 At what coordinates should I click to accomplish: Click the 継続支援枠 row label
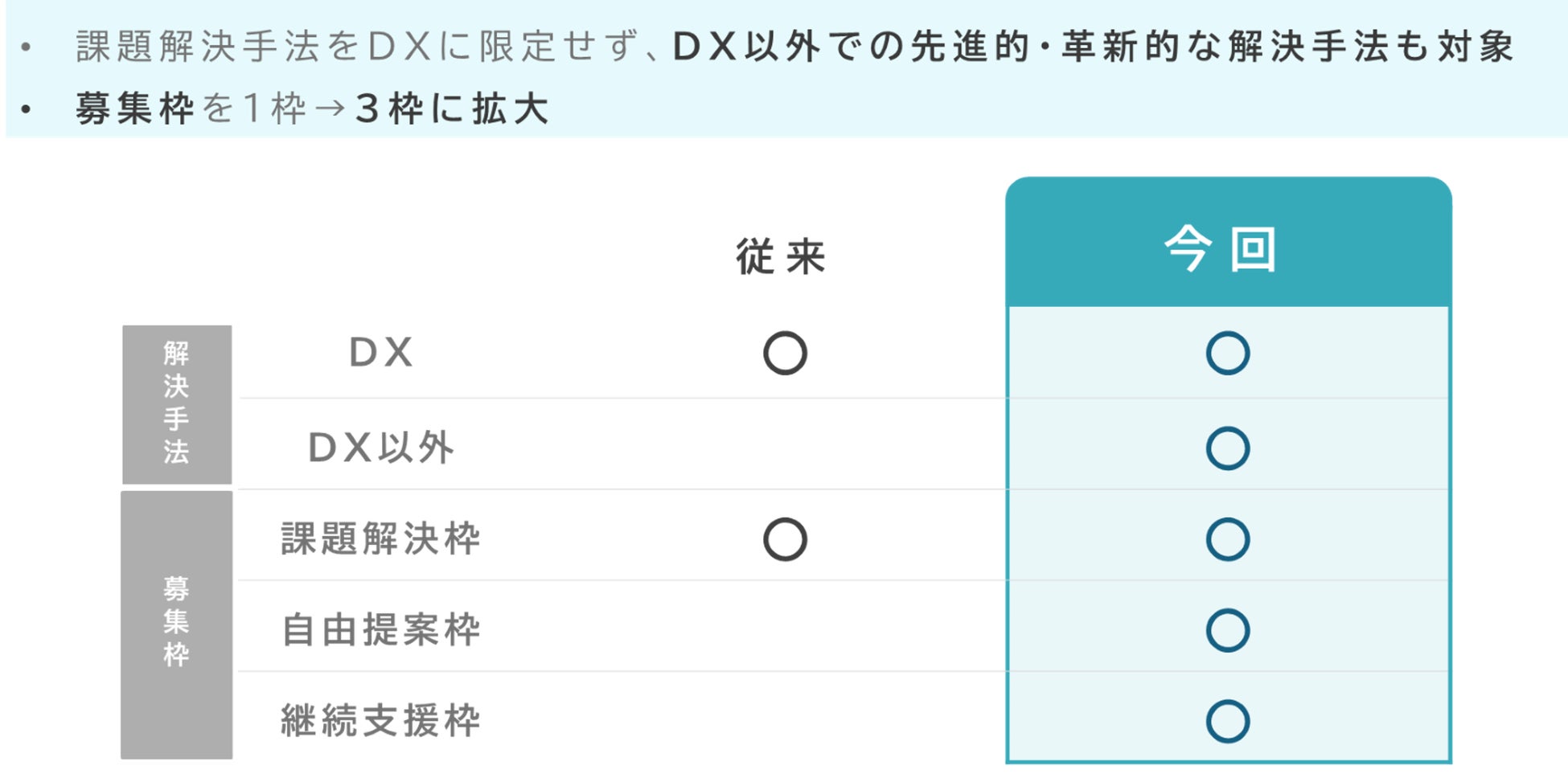[x=381, y=721]
